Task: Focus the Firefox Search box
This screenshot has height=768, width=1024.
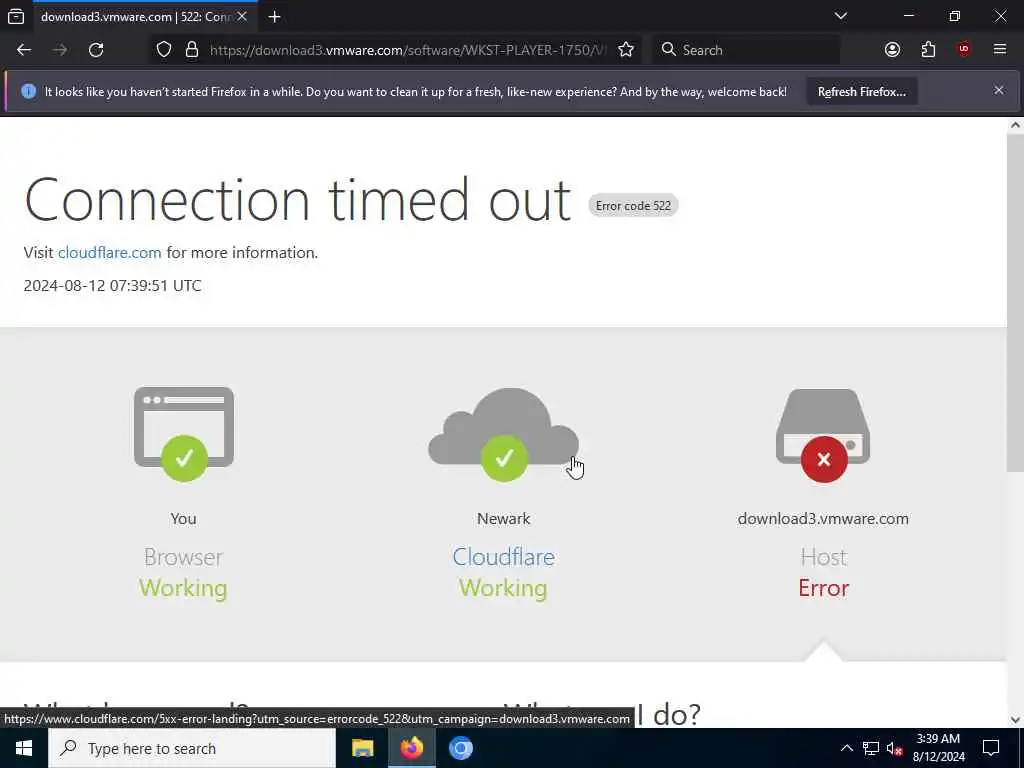Action: coord(746,50)
